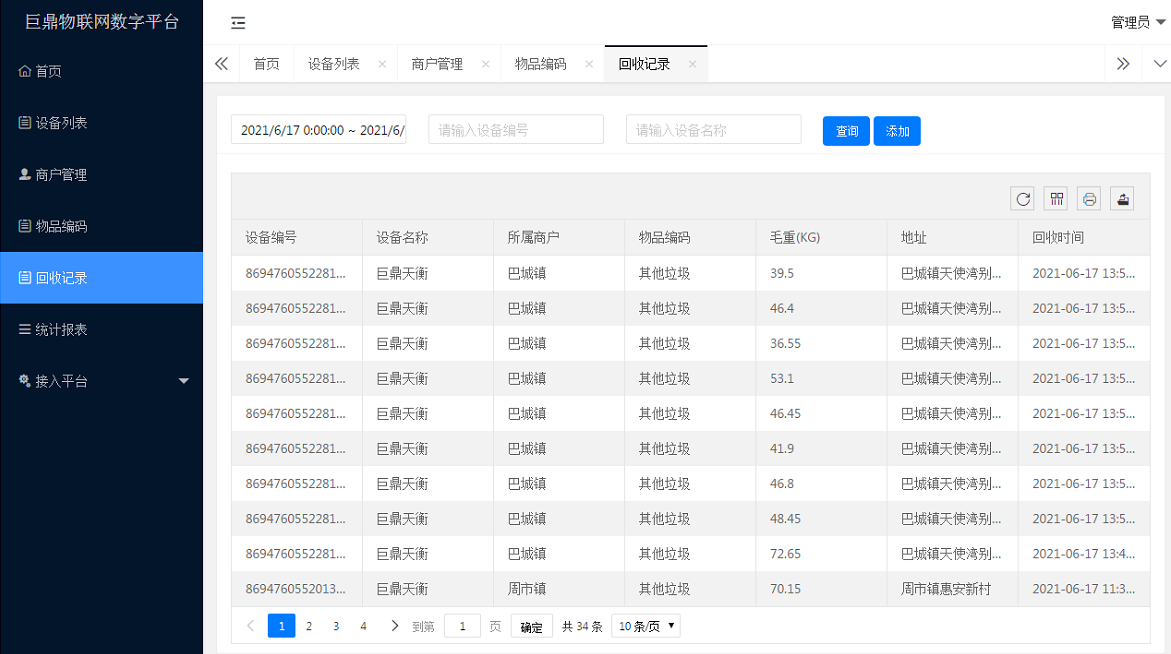Go to page 2 of the table

309,626
